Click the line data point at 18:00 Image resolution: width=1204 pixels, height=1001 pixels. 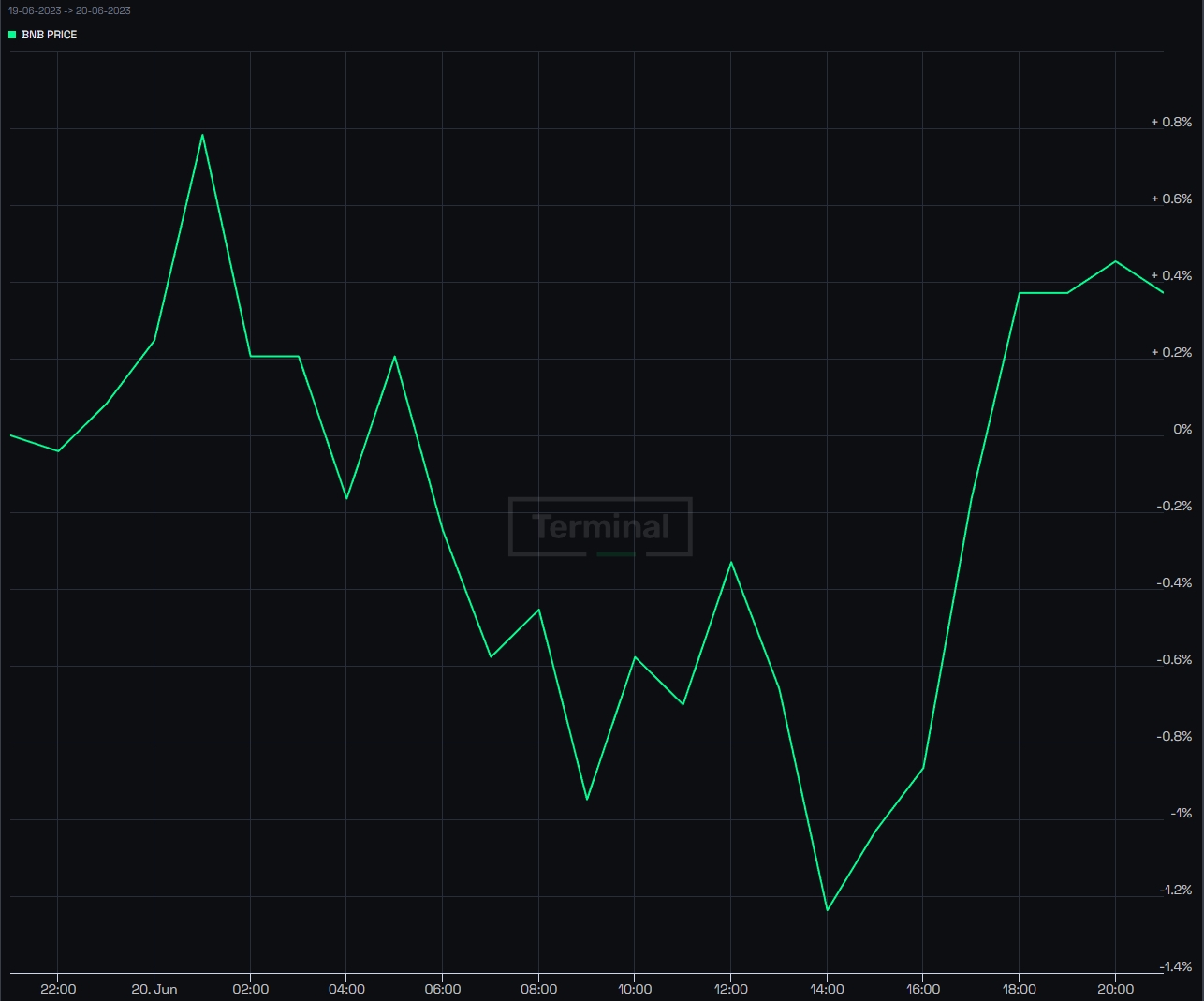click(1020, 293)
